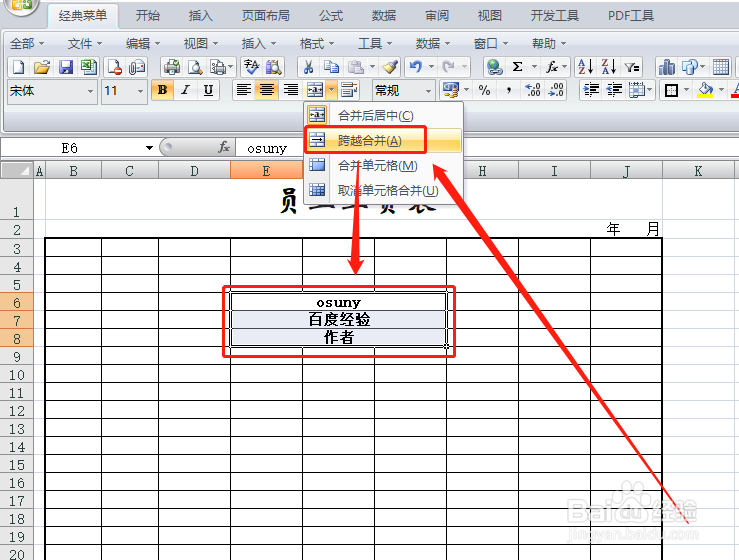Screen dimensions: 739x560
Task: Click the filter funnel icon
Action: click(632, 67)
